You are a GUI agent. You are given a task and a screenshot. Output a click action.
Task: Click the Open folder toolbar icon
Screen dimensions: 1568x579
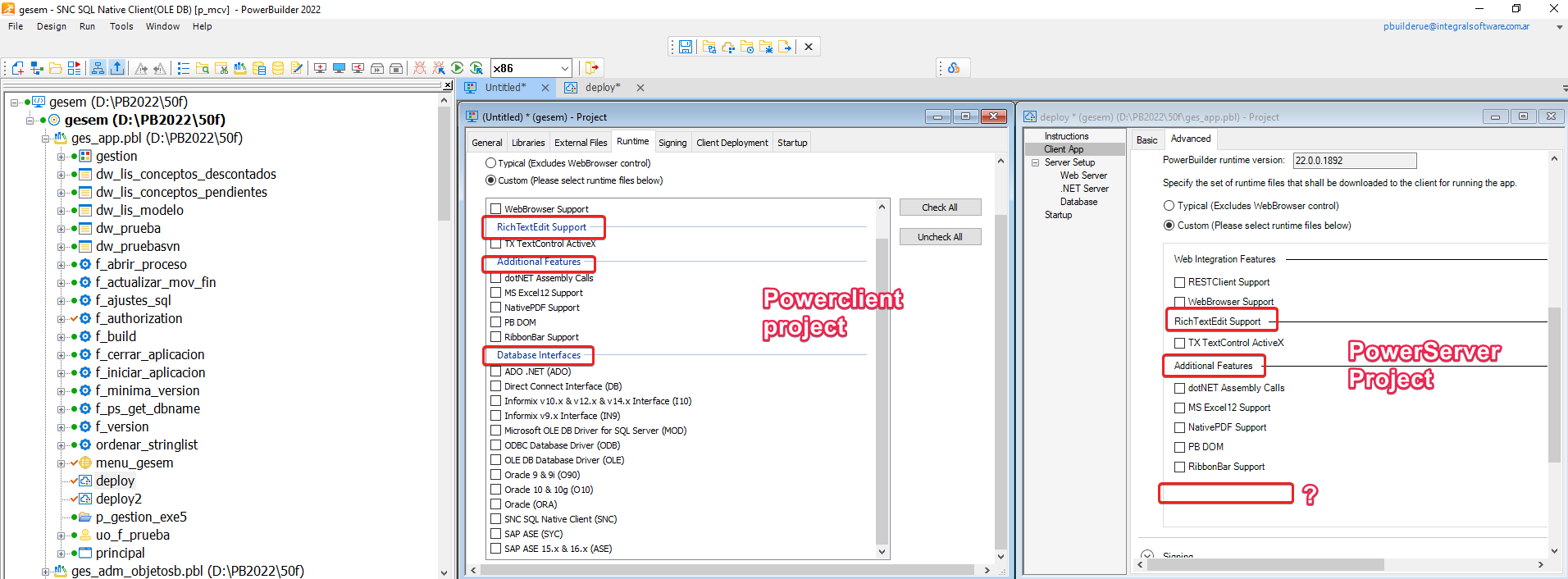coord(56,68)
